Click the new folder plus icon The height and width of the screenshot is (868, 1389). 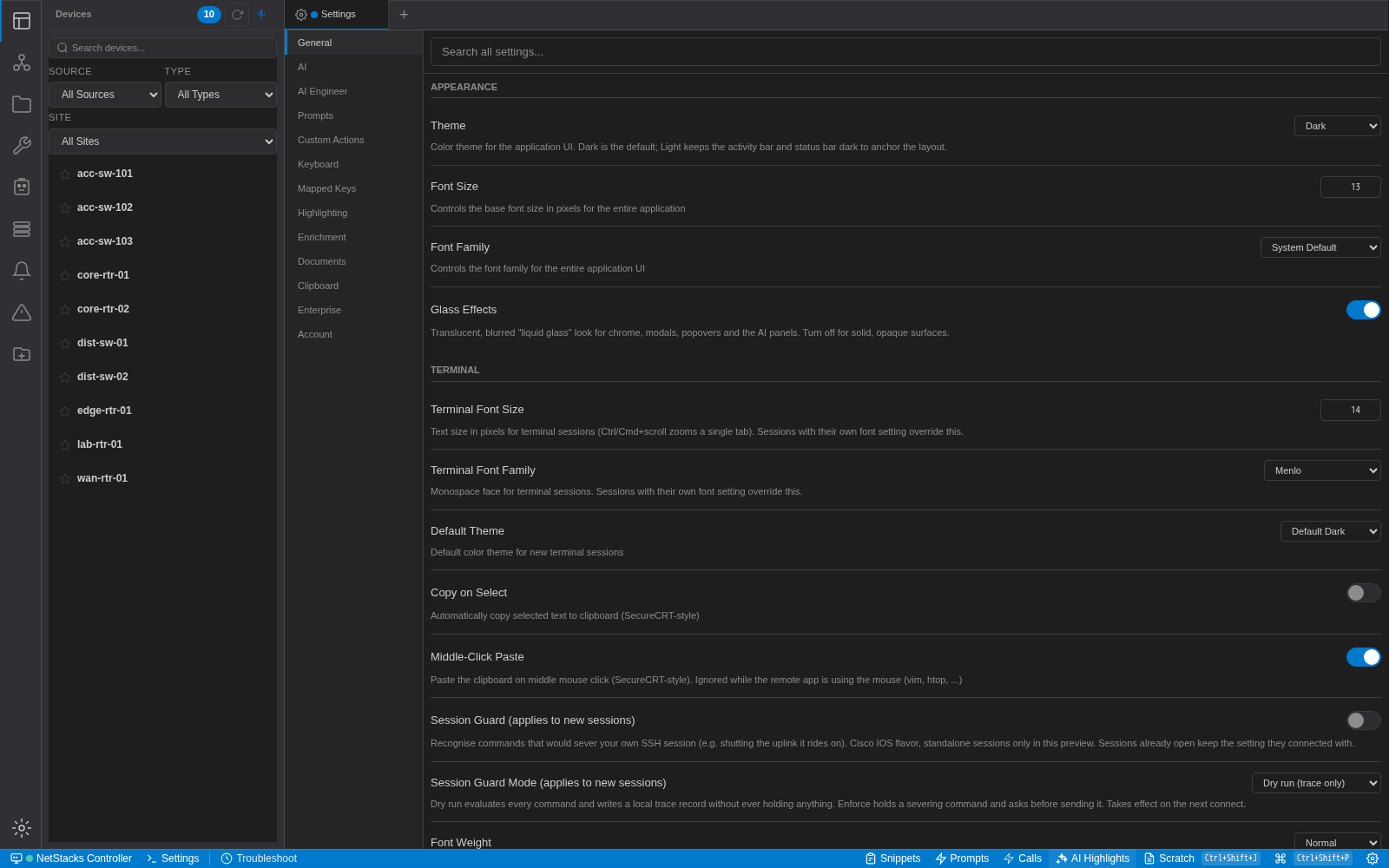pyautogui.click(x=22, y=354)
